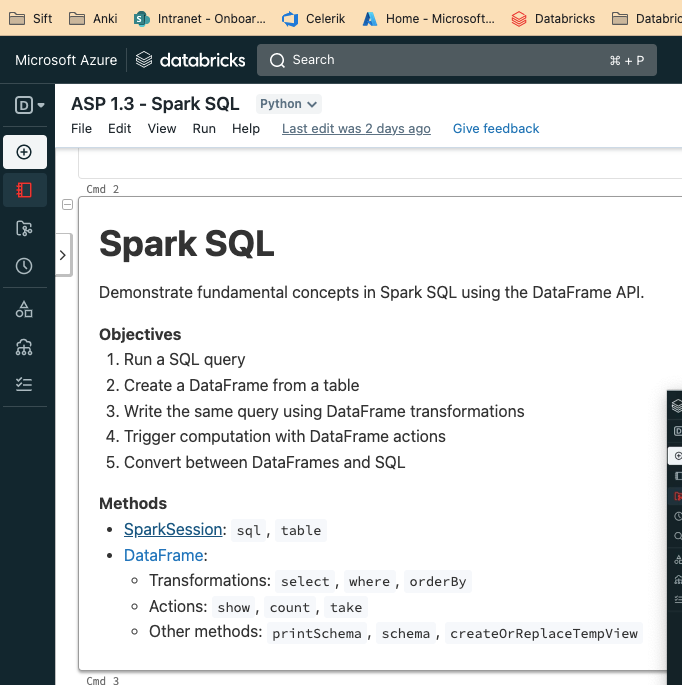Open the persona switcher dropdown

point(30,104)
